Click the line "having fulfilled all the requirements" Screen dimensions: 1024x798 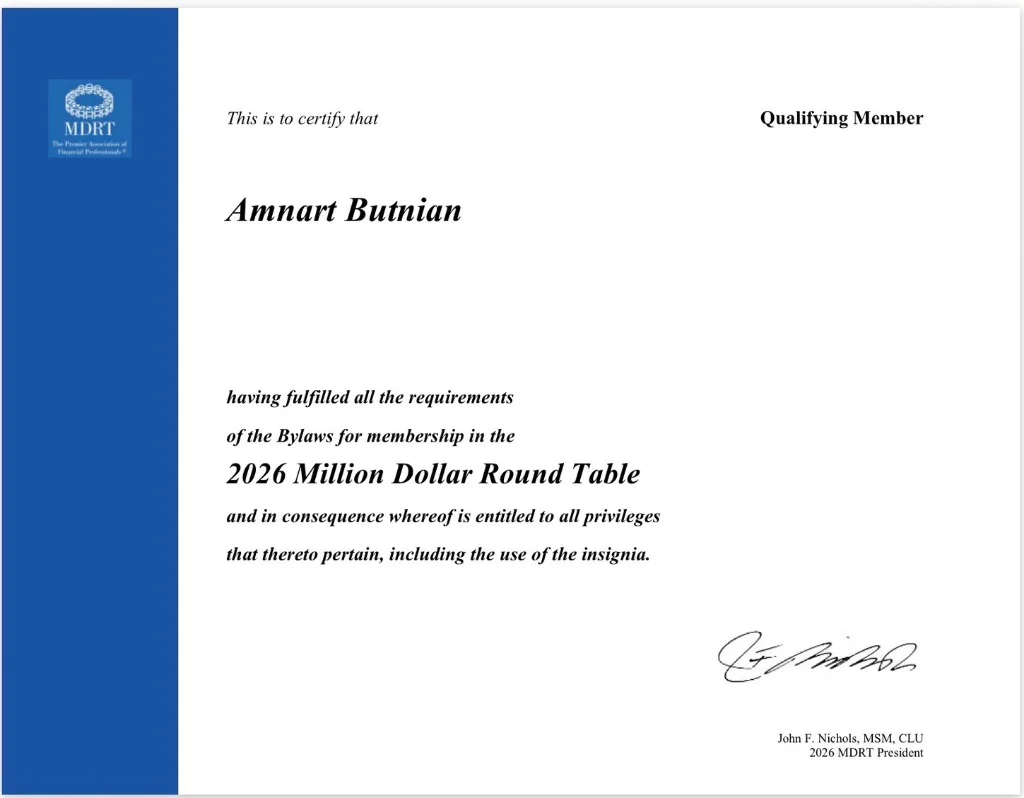[370, 398]
